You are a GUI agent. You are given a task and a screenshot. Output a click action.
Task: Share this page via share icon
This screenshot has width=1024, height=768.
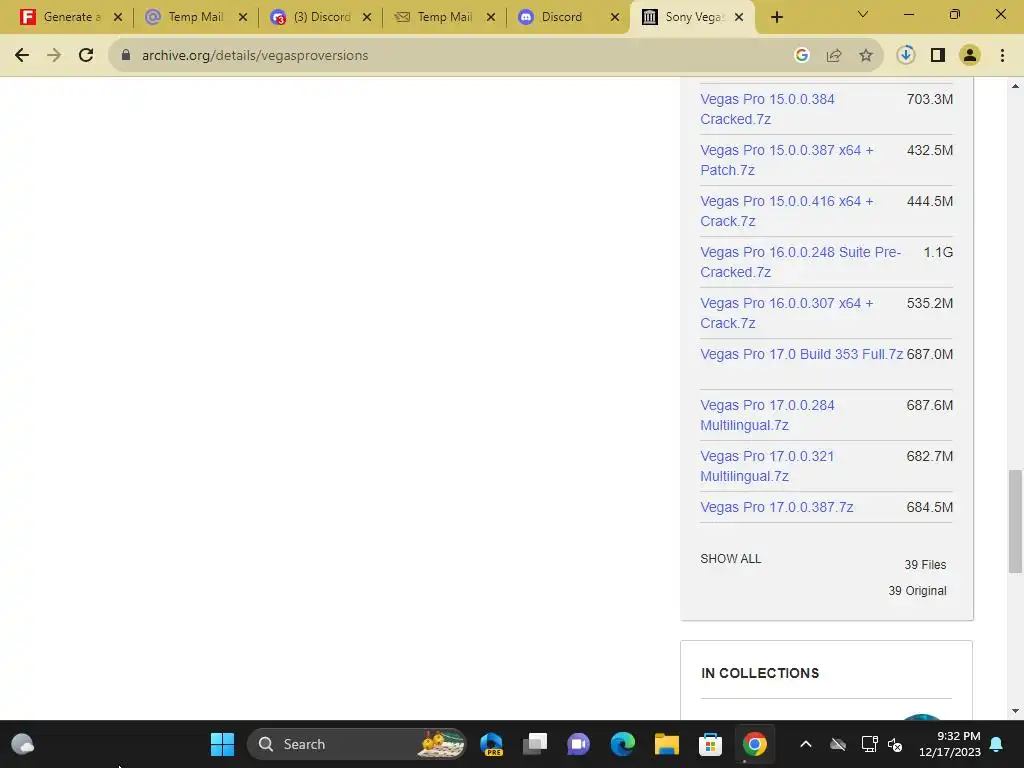click(x=834, y=56)
